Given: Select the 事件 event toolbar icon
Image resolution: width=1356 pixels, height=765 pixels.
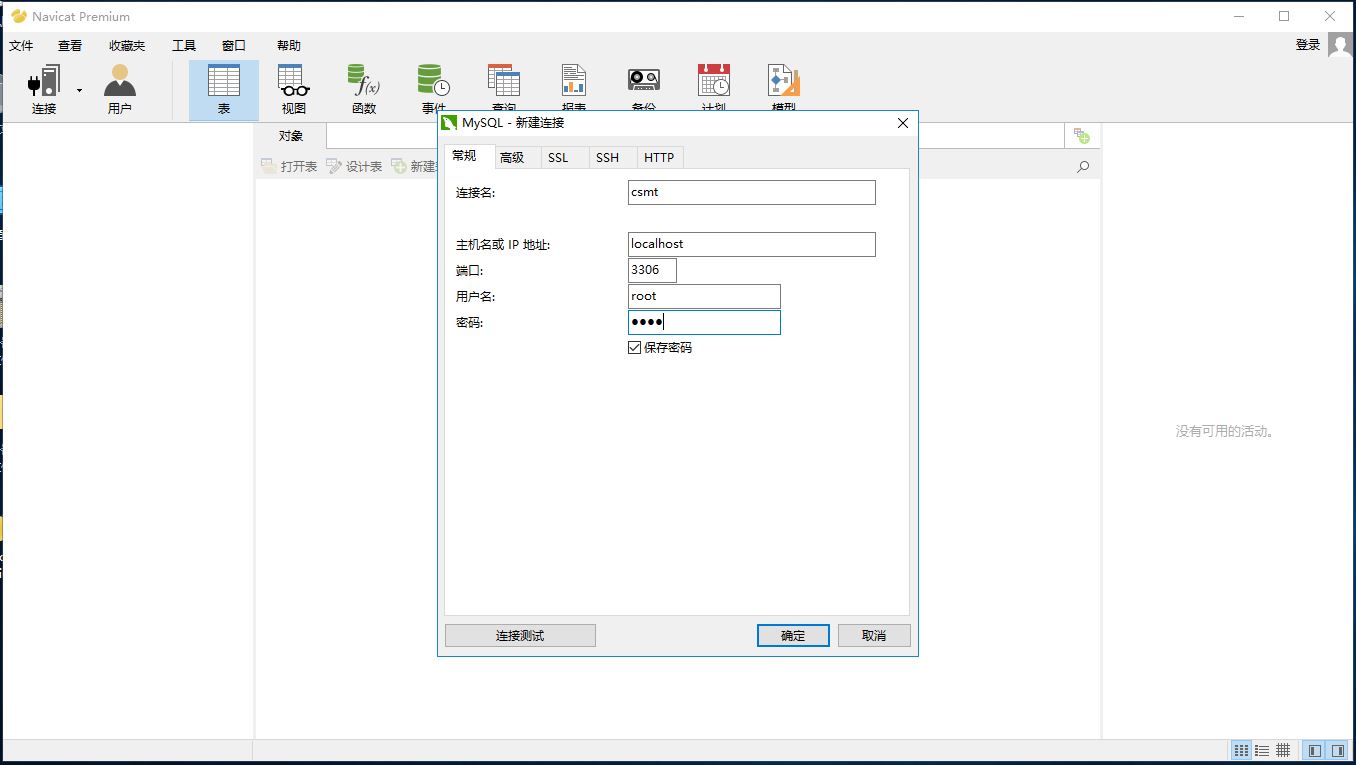Looking at the screenshot, I should coord(434,89).
